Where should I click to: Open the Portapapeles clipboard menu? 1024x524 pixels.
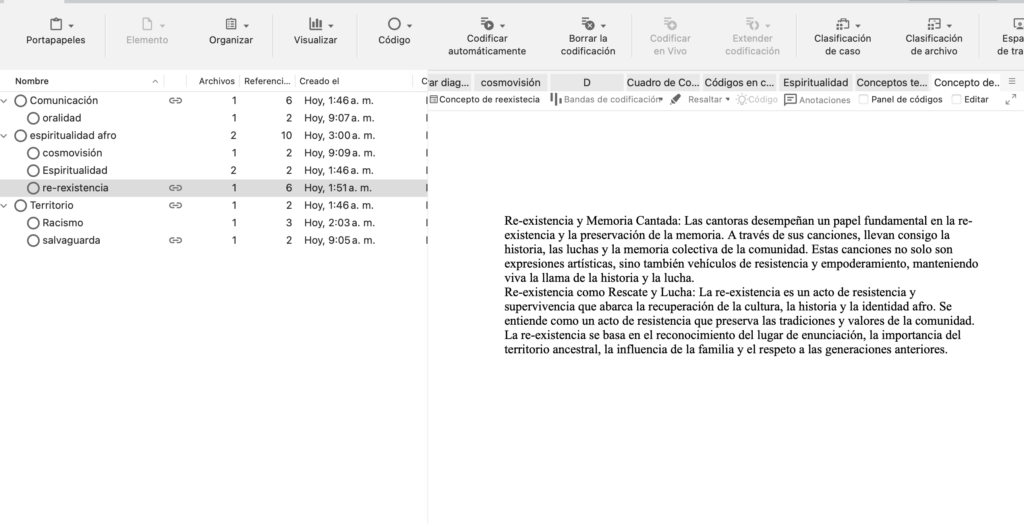point(56,31)
